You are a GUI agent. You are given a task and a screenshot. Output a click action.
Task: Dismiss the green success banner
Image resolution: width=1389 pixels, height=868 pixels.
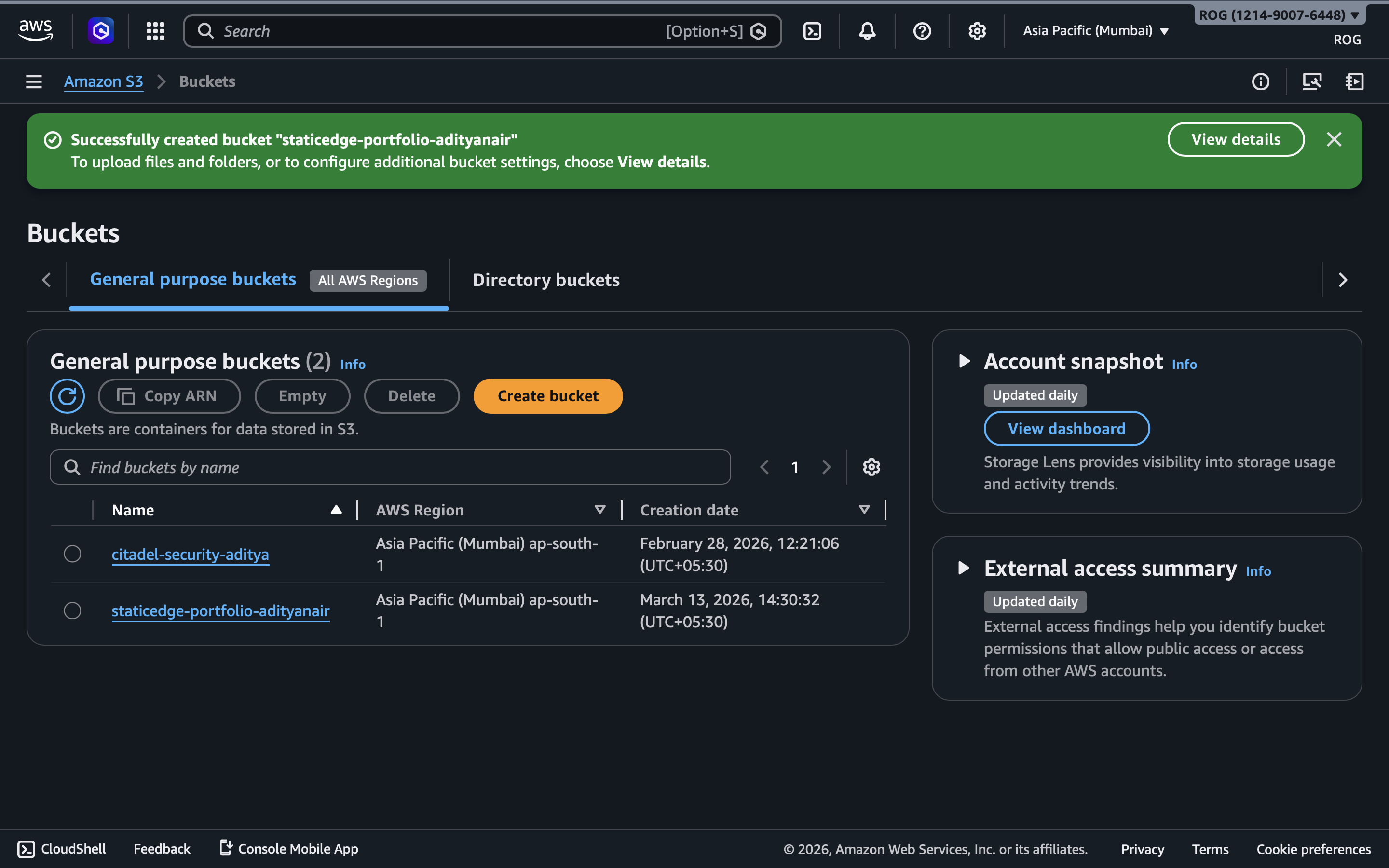[x=1334, y=139]
